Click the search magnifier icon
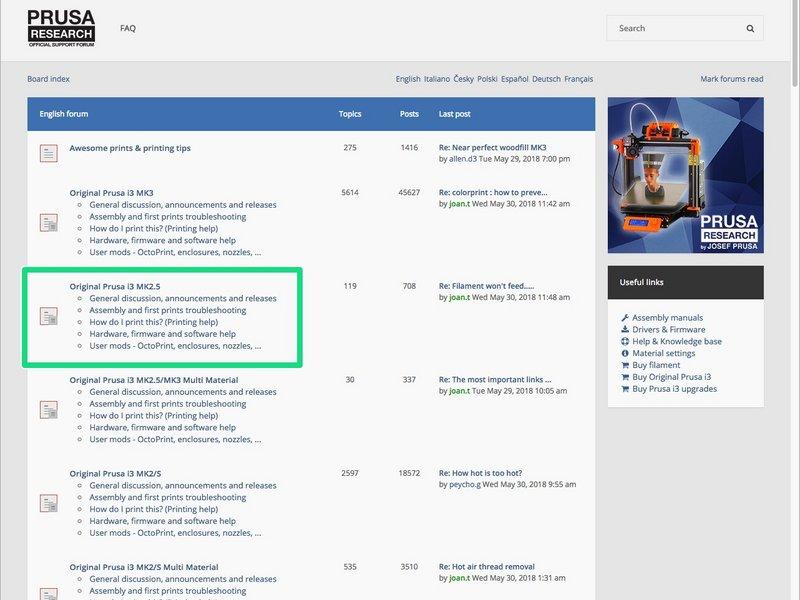Viewport: 800px width, 600px height. 750,29
